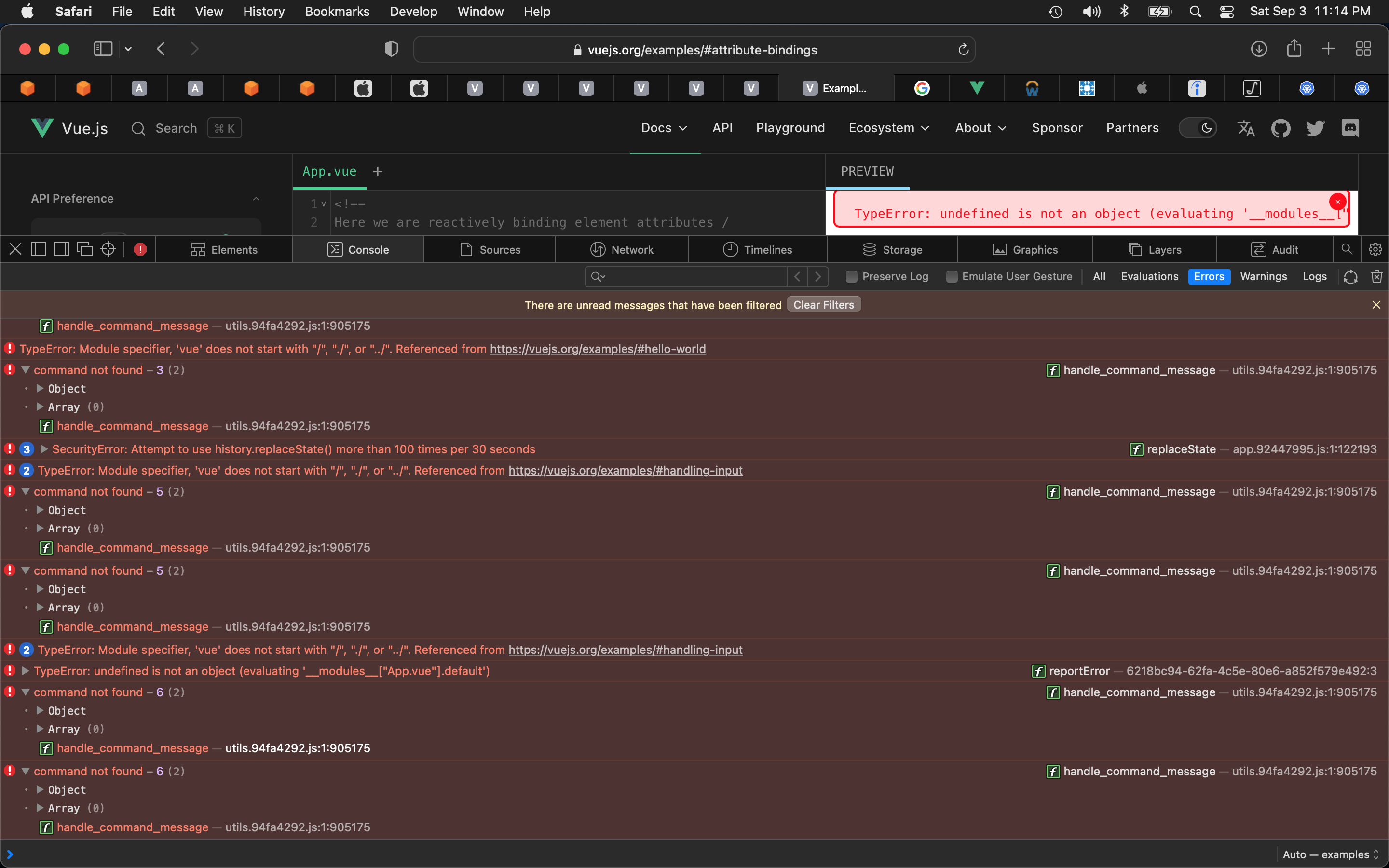Viewport: 1389px width, 868px height.
Task: Click the red issues indicator in inspector toolbar
Action: pos(140,248)
